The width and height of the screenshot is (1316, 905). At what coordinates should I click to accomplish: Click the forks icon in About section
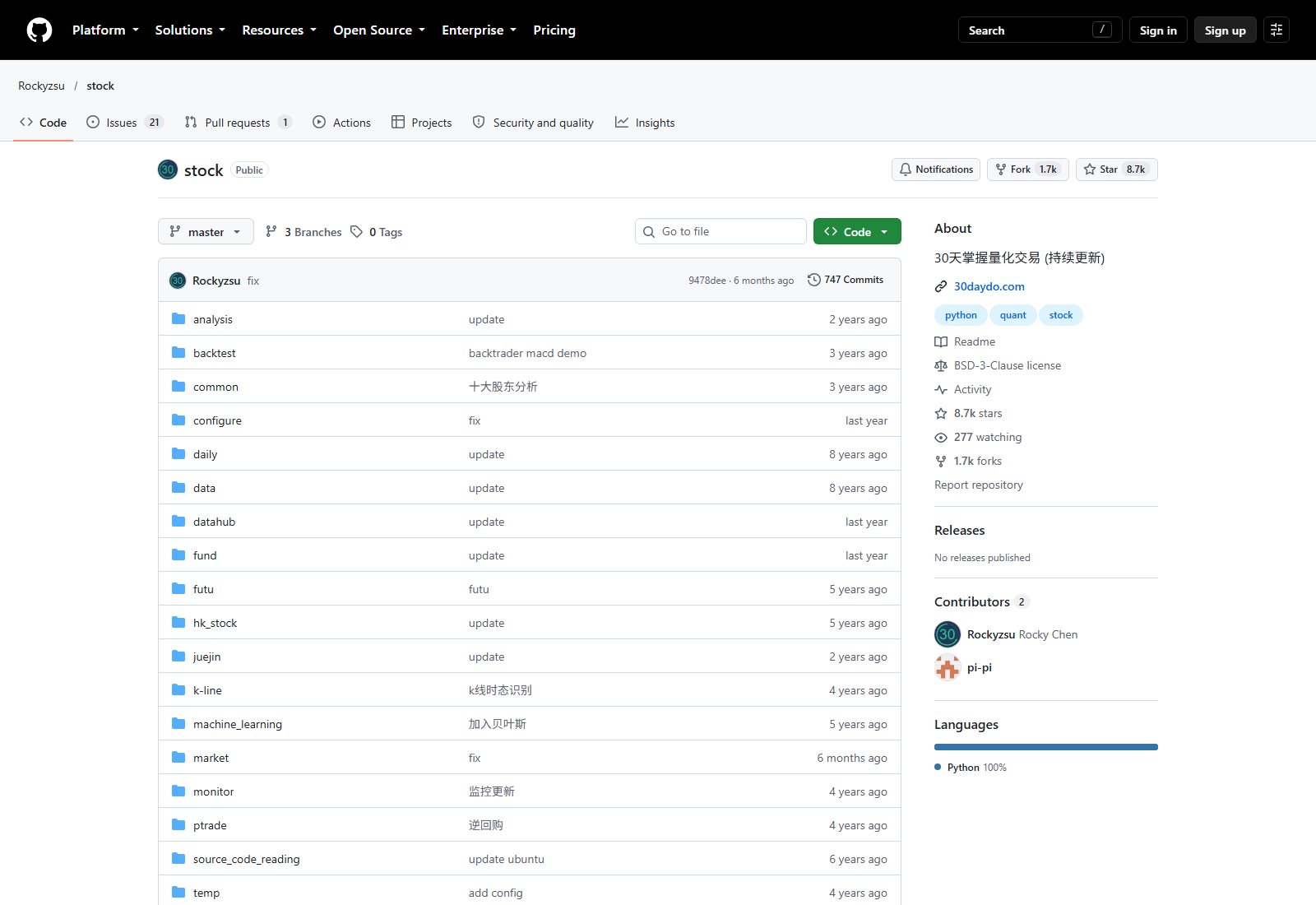click(941, 461)
